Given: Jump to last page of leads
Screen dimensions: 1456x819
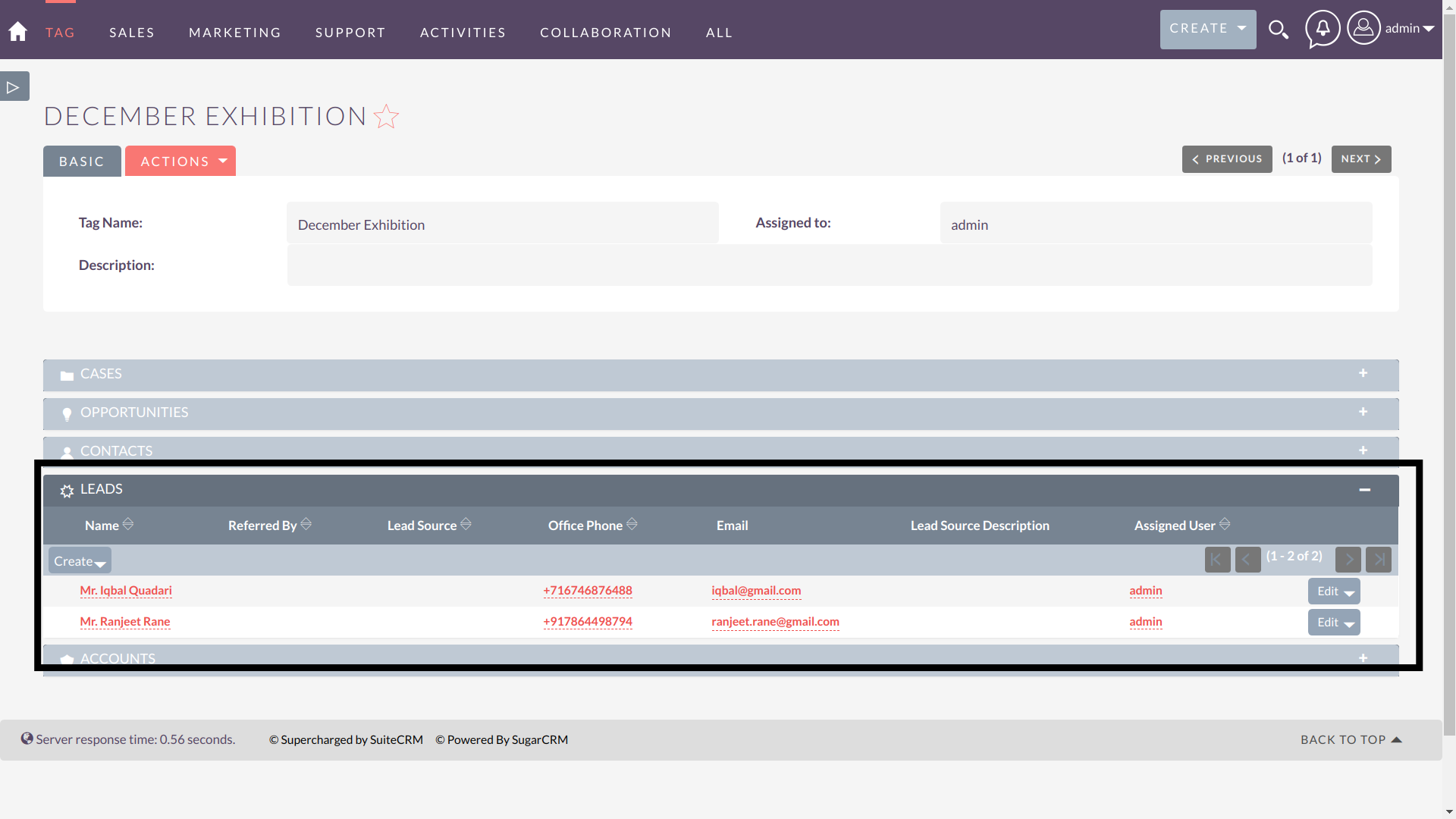Looking at the screenshot, I should tap(1379, 560).
